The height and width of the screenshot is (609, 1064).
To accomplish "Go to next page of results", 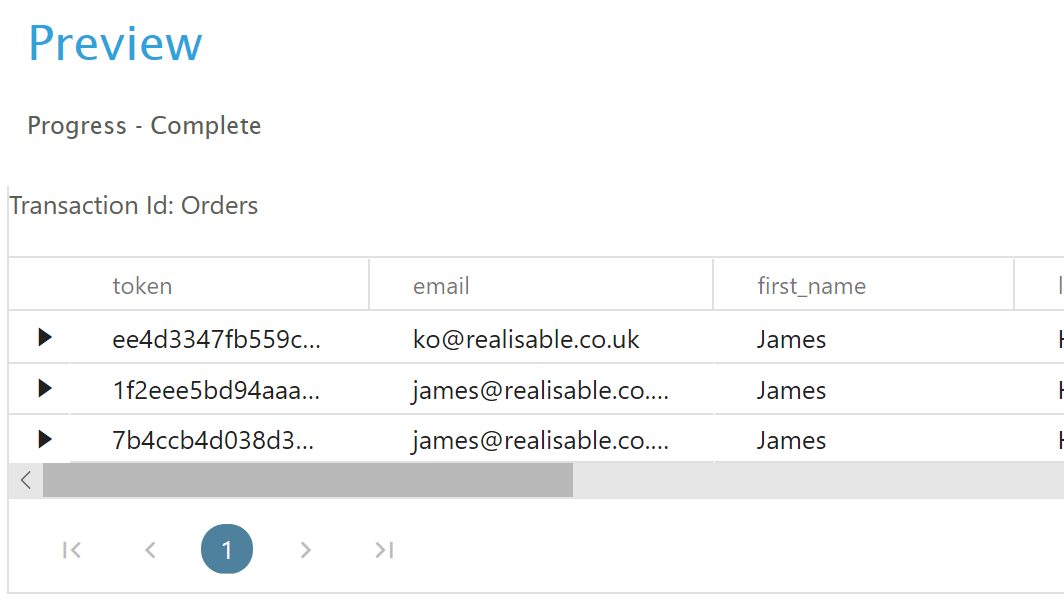I will pyautogui.click(x=306, y=550).
